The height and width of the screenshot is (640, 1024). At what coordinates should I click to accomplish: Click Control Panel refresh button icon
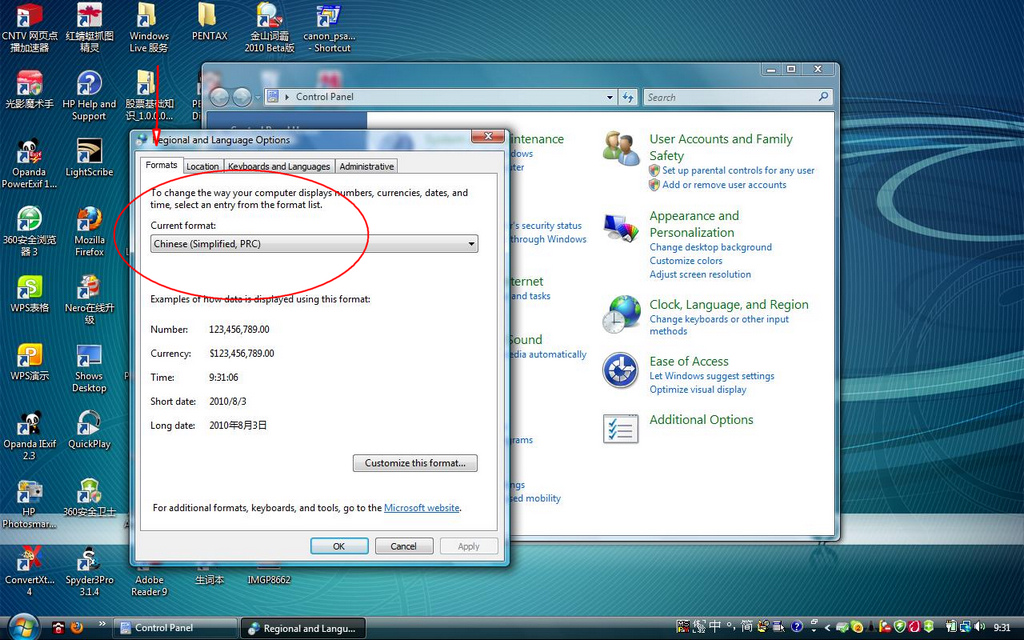pos(628,97)
